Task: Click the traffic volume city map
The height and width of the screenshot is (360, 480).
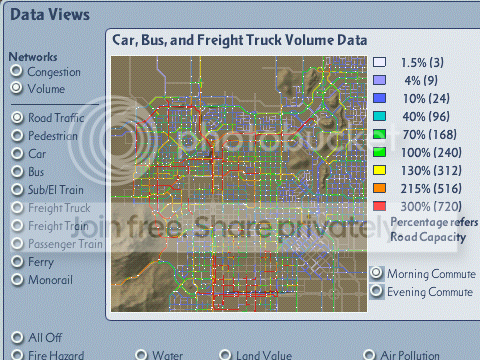Action: pyautogui.click(x=239, y=184)
